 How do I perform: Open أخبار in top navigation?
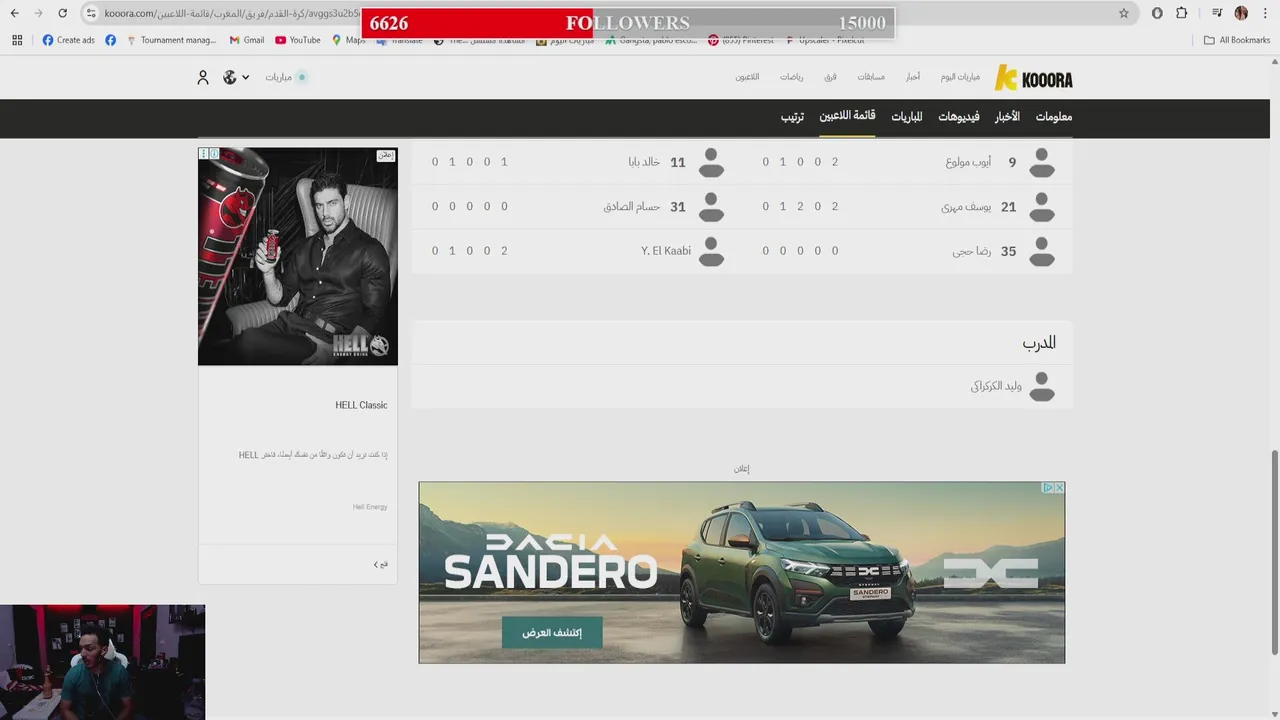pyautogui.click(x=913, y=77)
